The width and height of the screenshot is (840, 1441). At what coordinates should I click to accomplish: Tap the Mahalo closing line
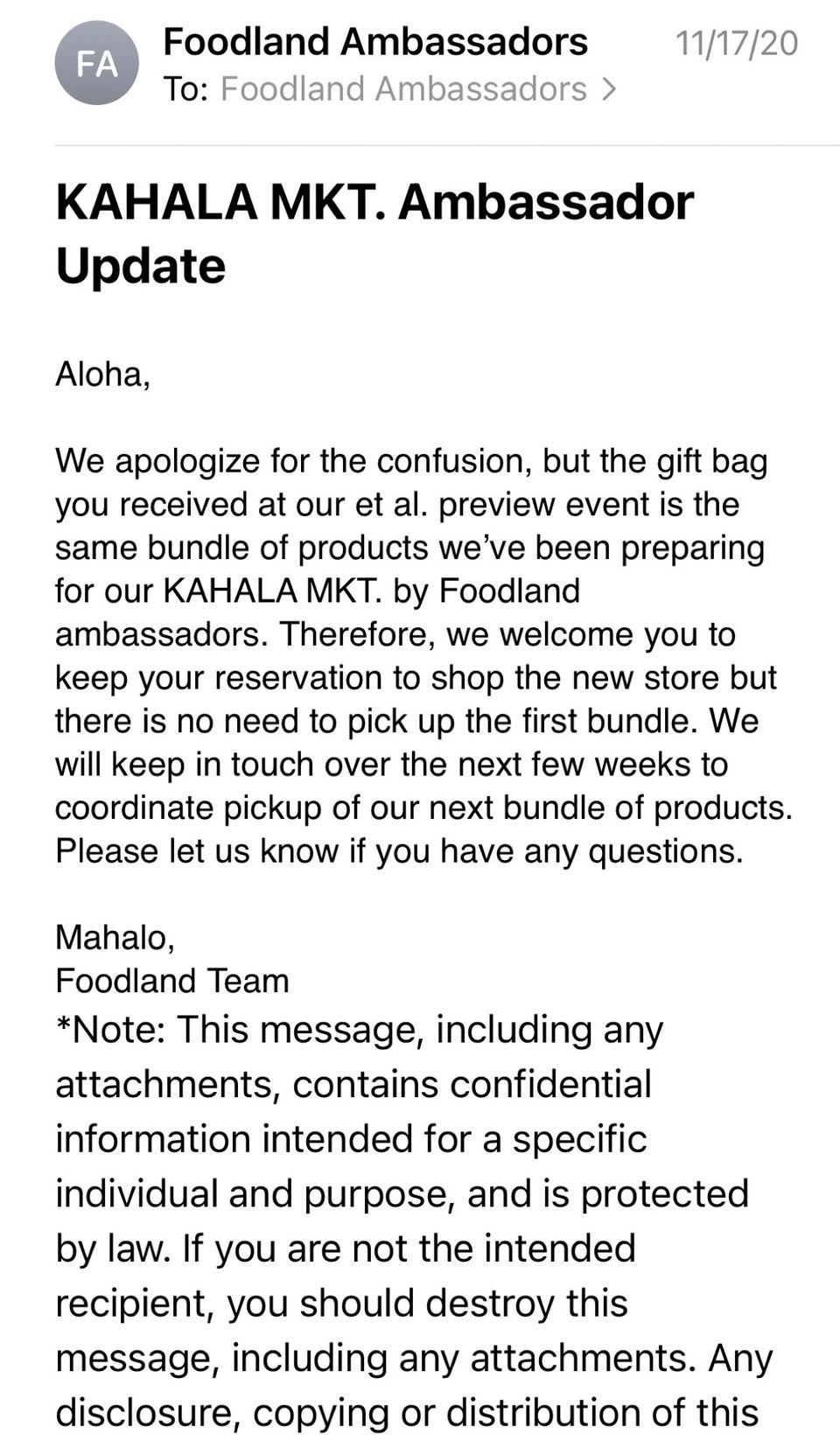115,937
